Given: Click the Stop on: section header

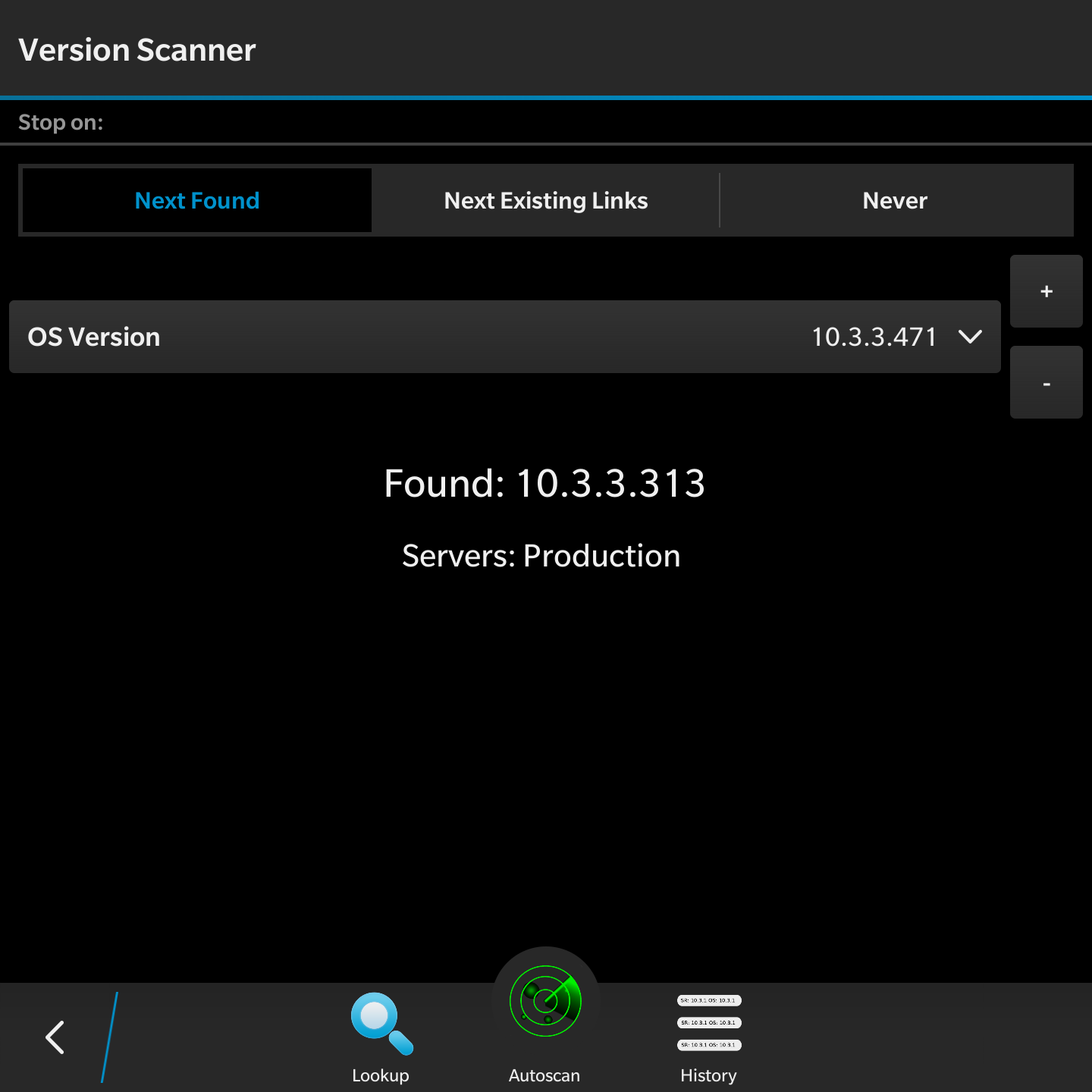Looking at the screenshot, I should click(61, 122).
